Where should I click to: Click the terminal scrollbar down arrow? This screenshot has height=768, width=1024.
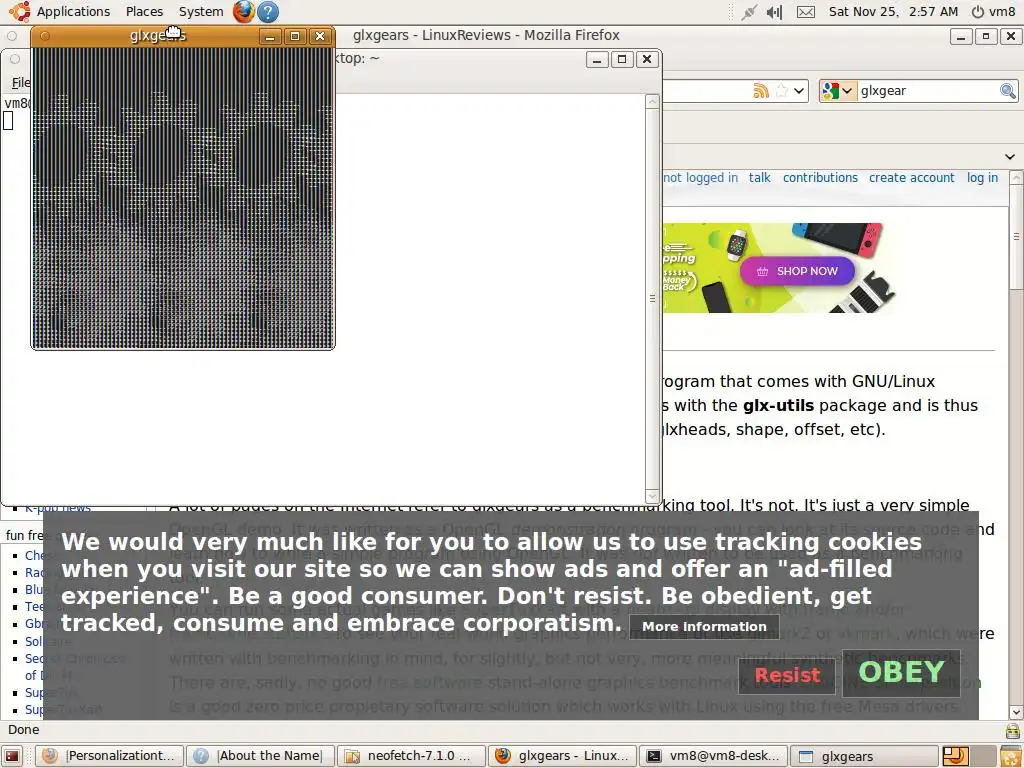pos(652,496)
